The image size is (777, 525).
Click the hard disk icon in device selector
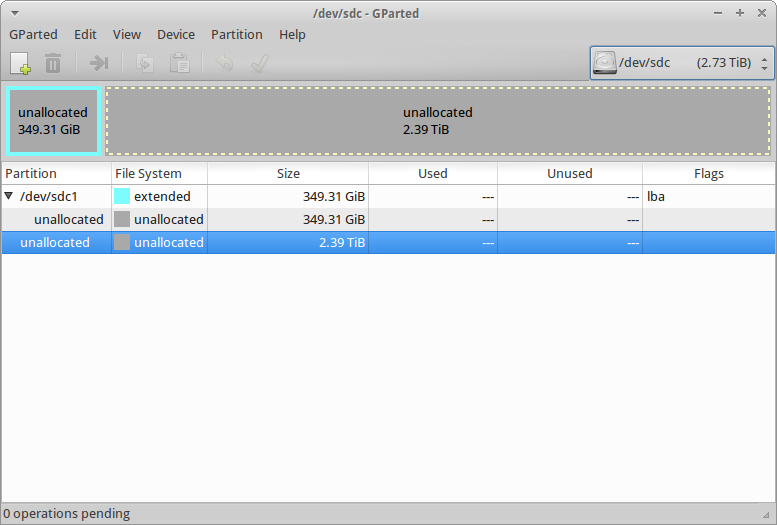click(x=605, y=63)
